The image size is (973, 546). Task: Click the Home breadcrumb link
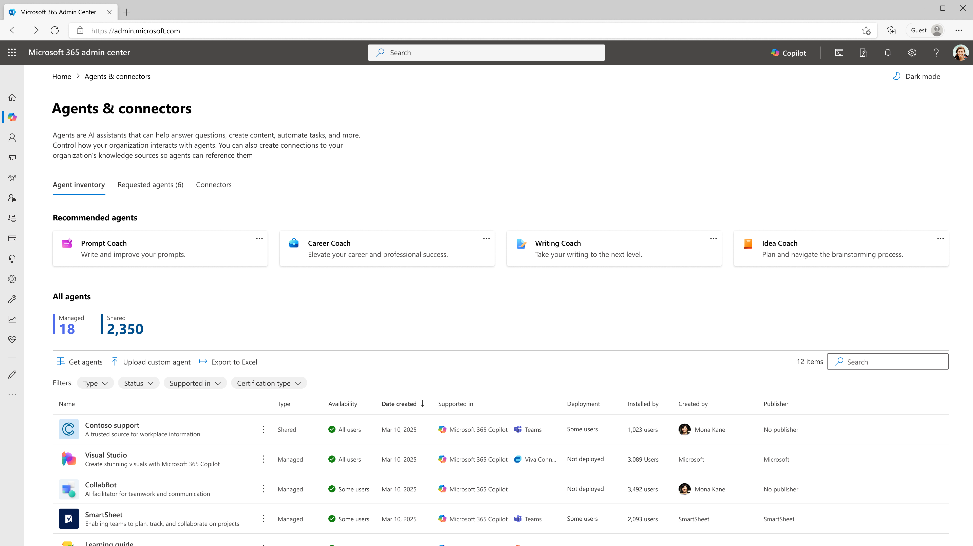(61, 76)
